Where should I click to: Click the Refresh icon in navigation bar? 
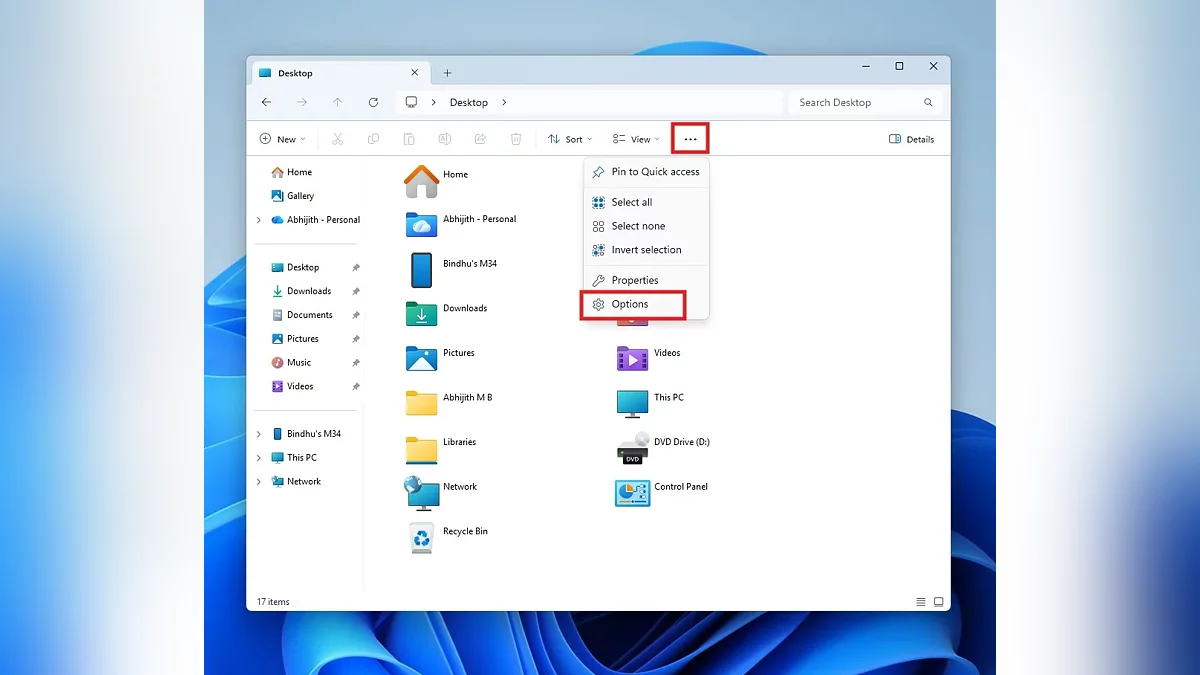coord(373,102)
